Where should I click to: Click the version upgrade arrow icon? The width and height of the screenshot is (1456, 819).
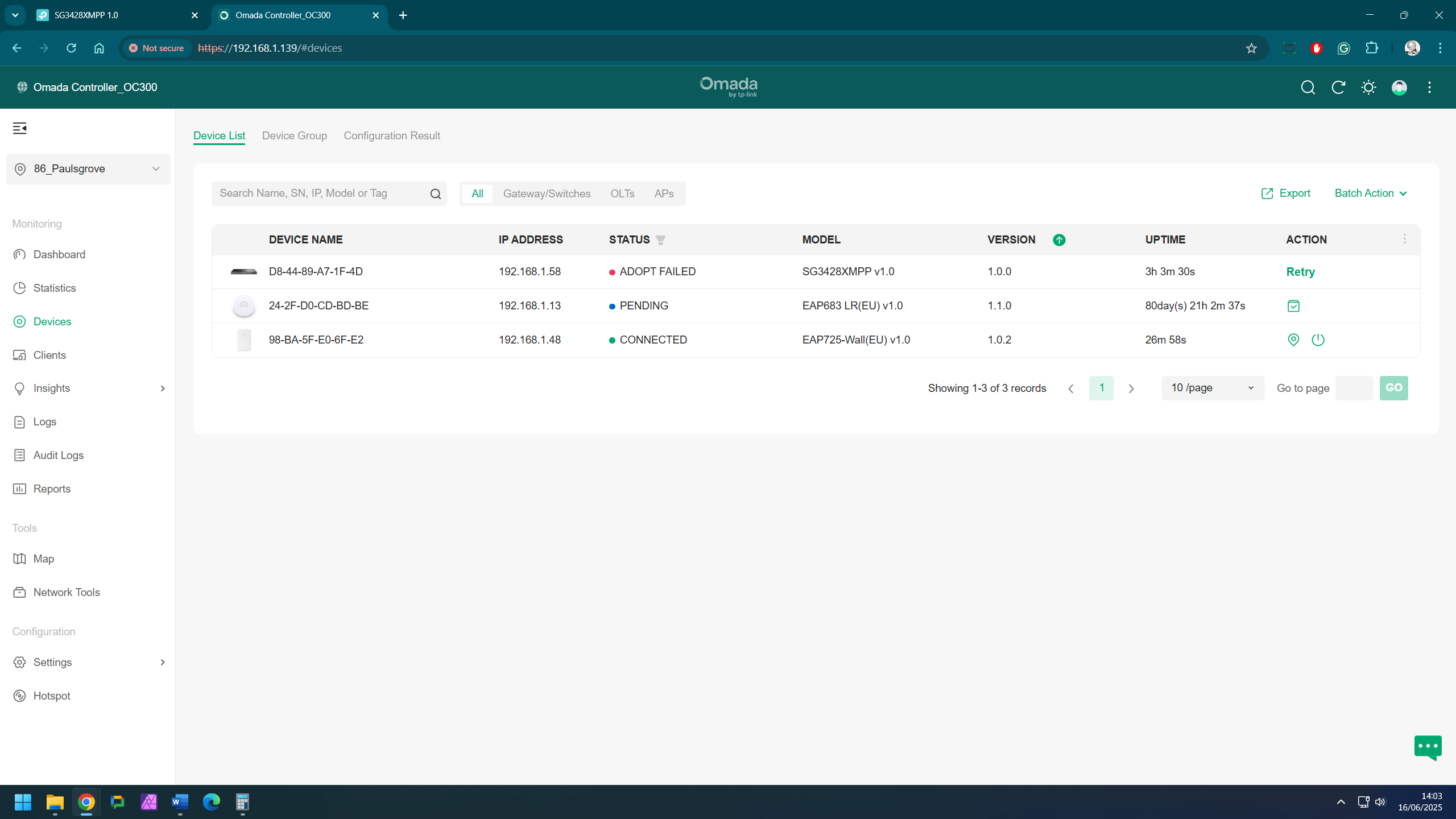coord(1059,240)
